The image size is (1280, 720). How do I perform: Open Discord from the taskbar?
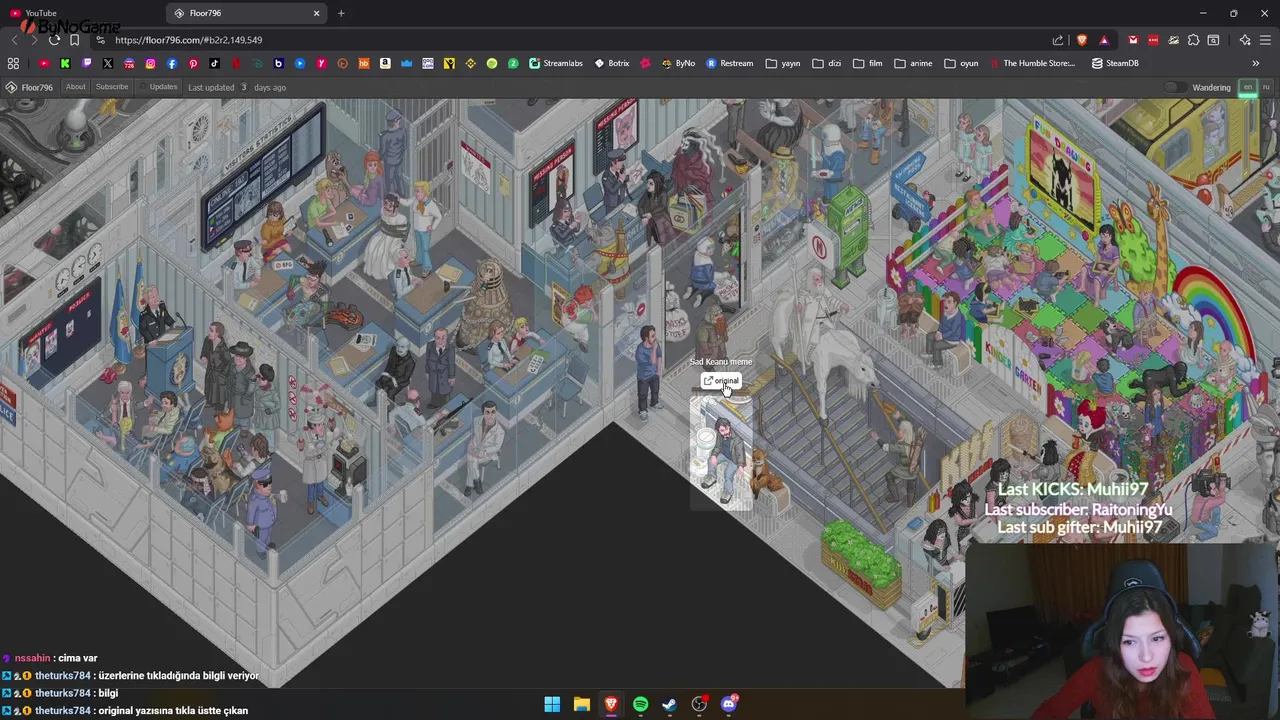(x=729, y=704)
